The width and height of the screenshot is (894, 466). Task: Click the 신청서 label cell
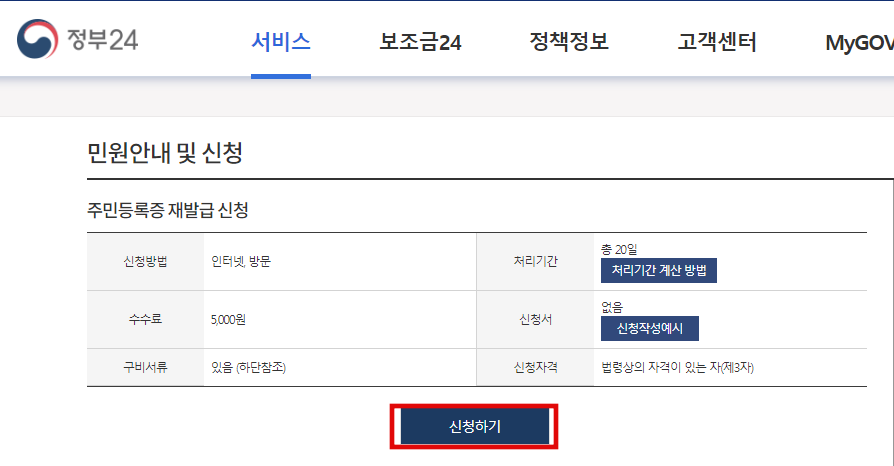pyautogui.click(x=535, y=319)
